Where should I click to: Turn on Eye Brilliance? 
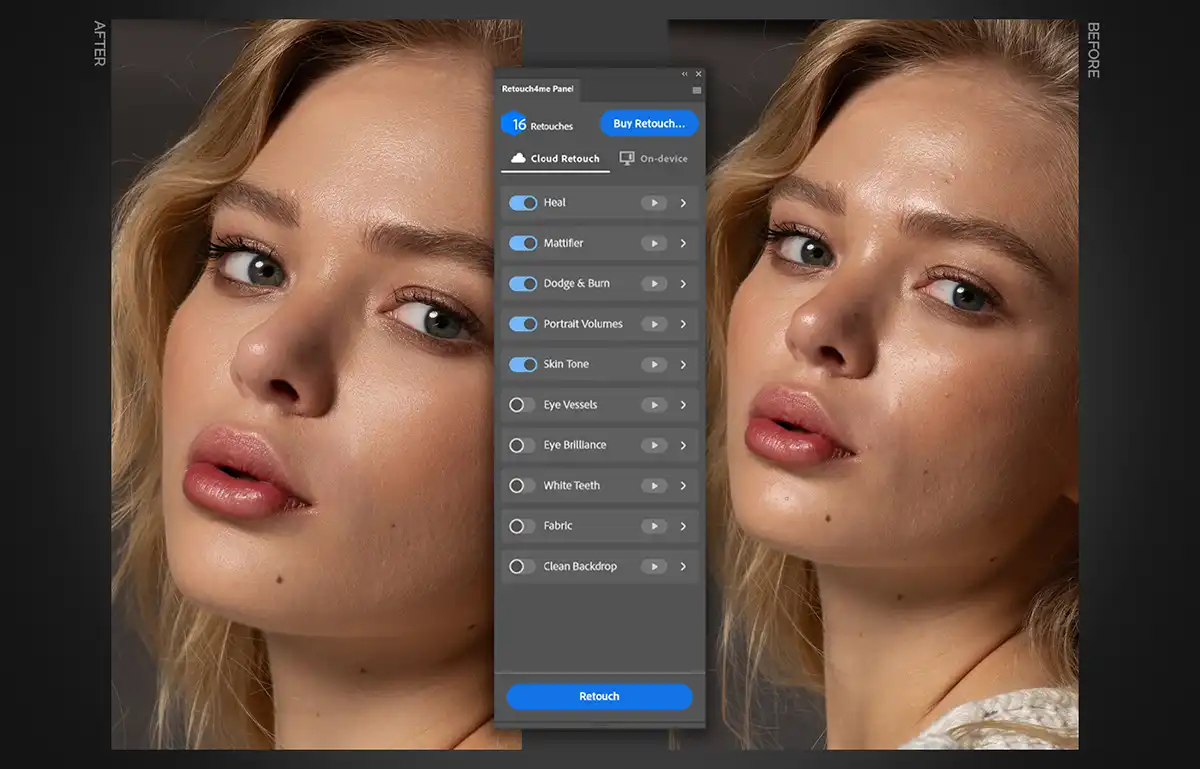click(x=523, y=445)
